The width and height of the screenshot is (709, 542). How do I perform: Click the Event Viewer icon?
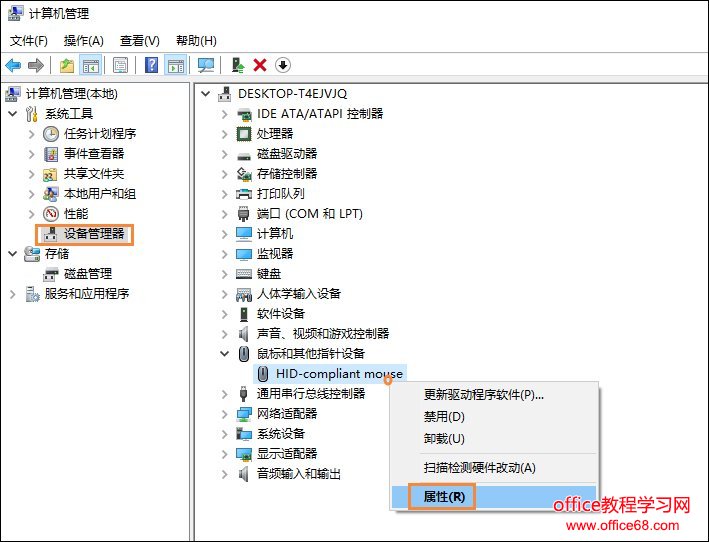pos(51,154)
